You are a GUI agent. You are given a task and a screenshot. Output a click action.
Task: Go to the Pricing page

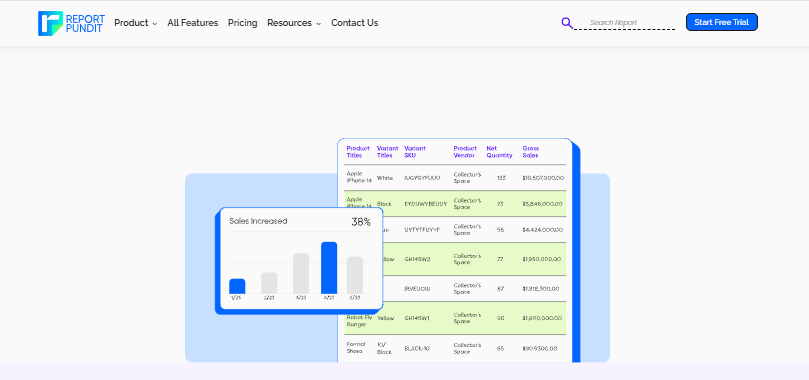[x=242, y=23]
